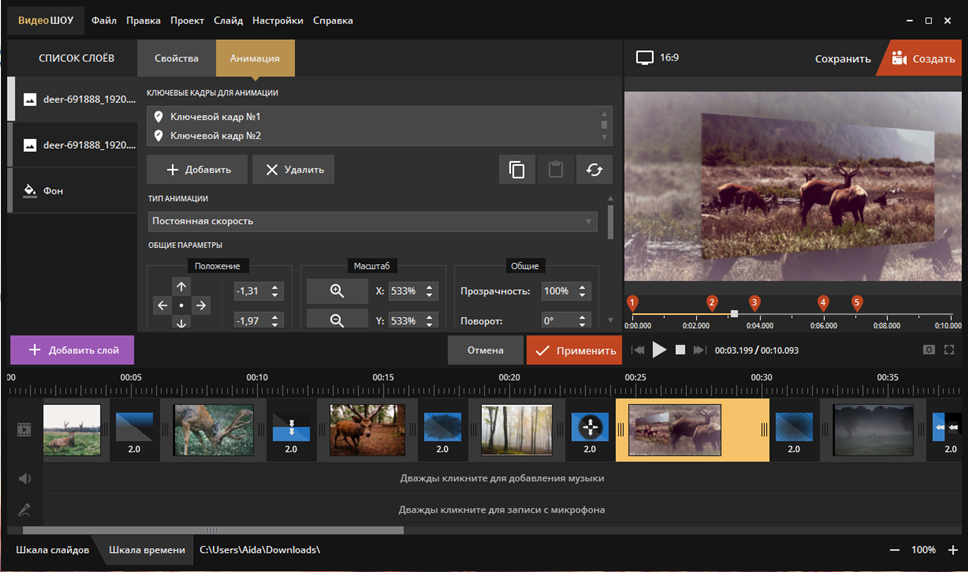This screenshot has height=572, width=968.
Task: Expand the animation type dropdown
Action: point(373,221)
